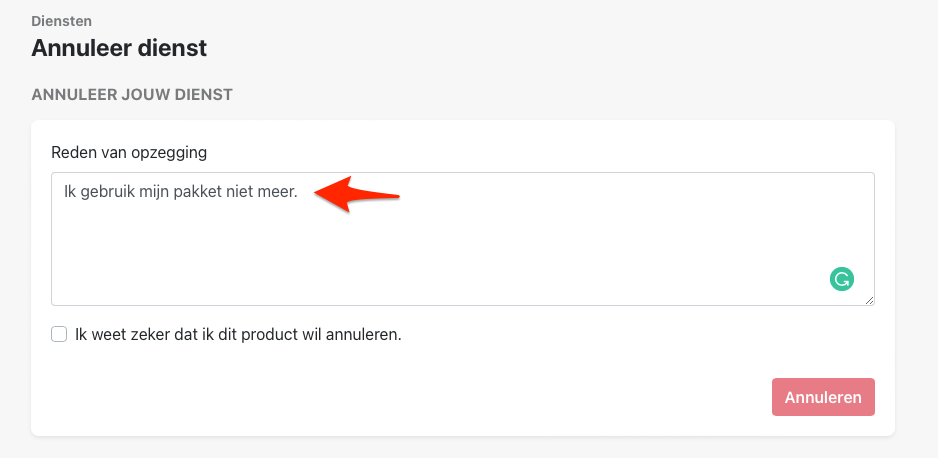Click the word "annuleren" in the checkbox label
Image resolution: width=938 pixels, height=458 pixels.
click(365, 334)
